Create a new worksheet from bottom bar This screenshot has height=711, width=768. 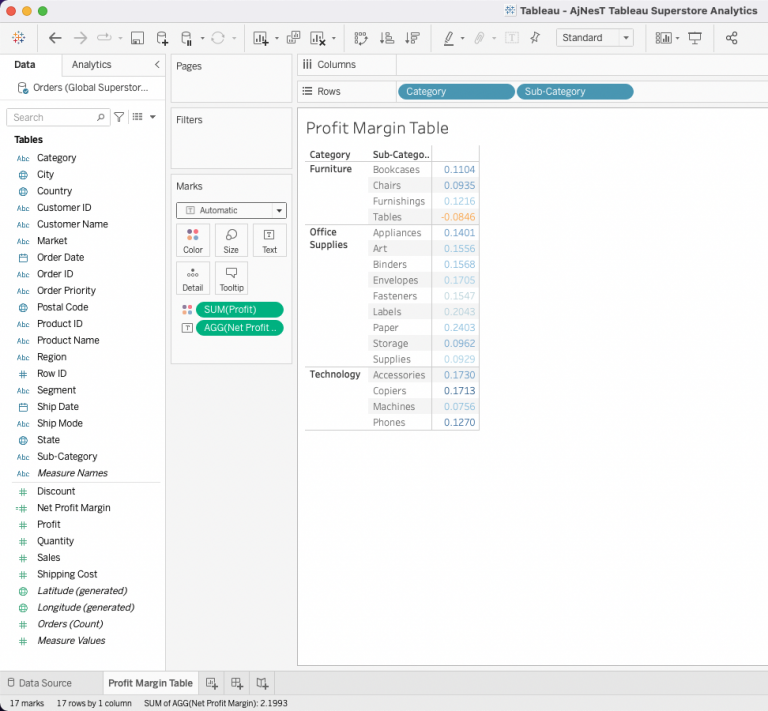point(212,683)
